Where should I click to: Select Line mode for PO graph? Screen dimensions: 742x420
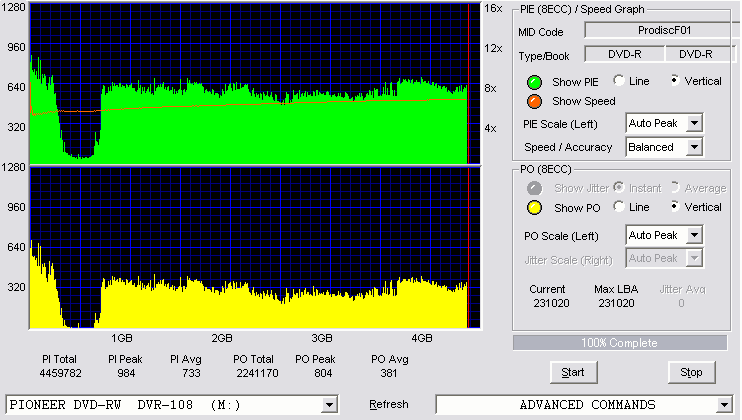click(618, 206)
